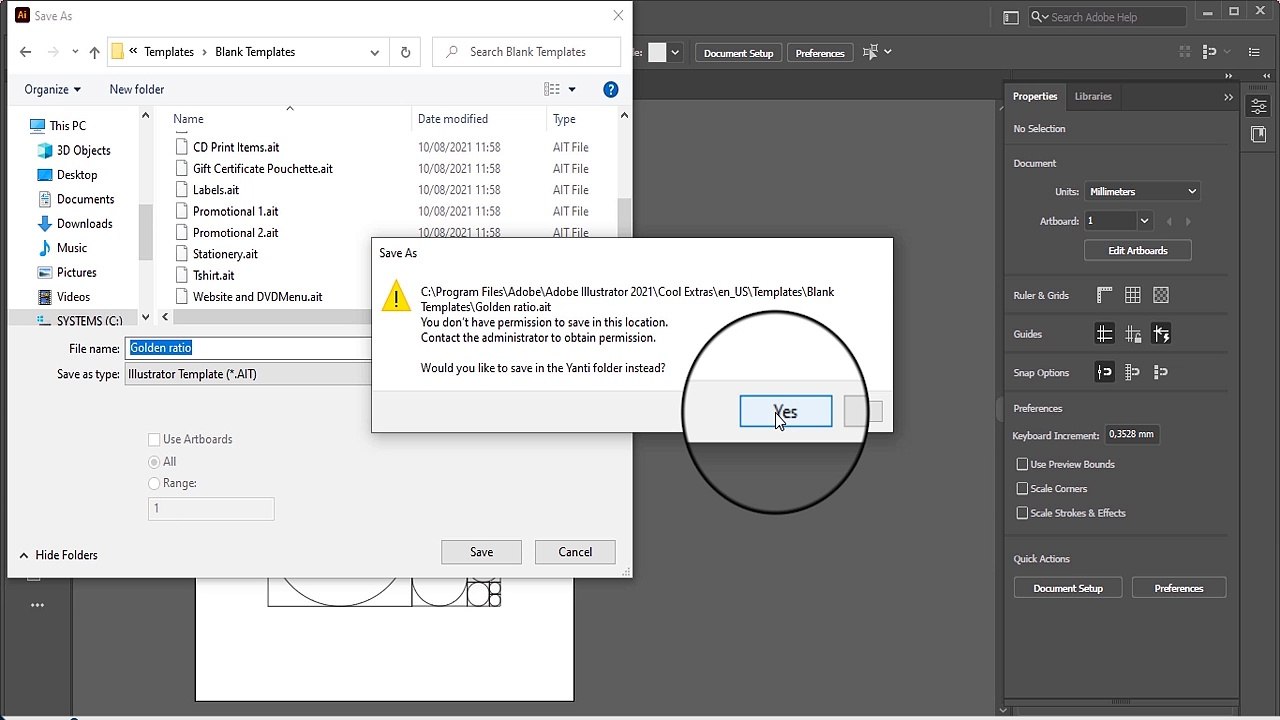The height and width of the screenshot is (720, 1280).
Task: Open the blue Help icon in Save As
Action: coord(611,89)
